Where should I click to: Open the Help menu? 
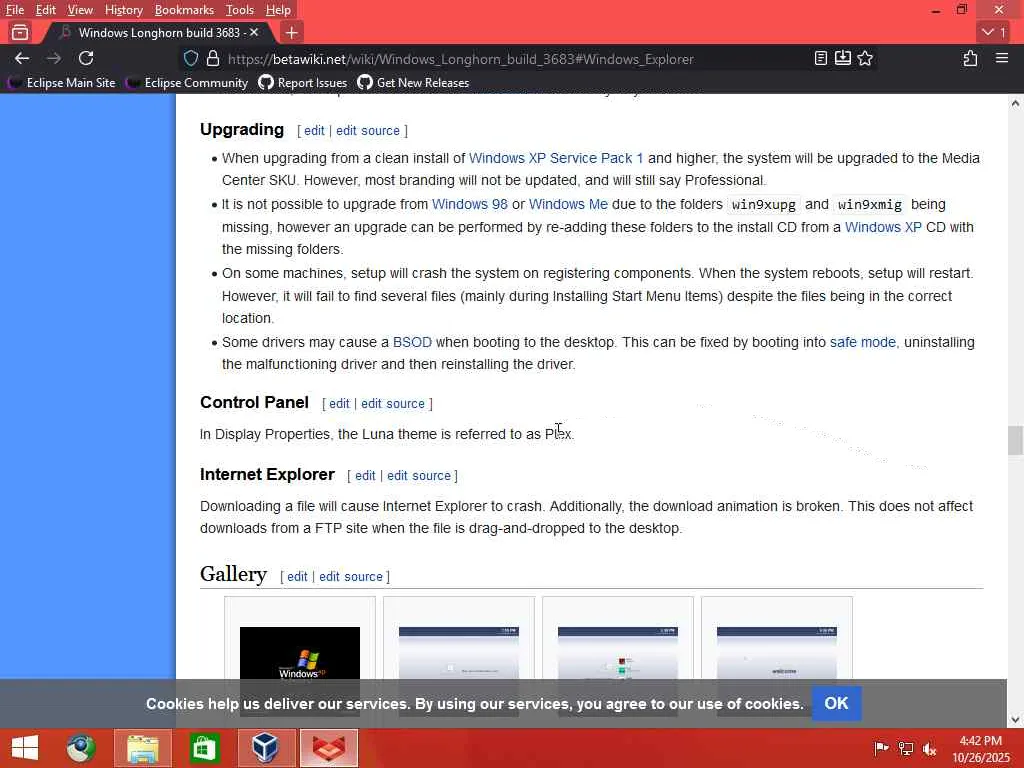point(278,10)
